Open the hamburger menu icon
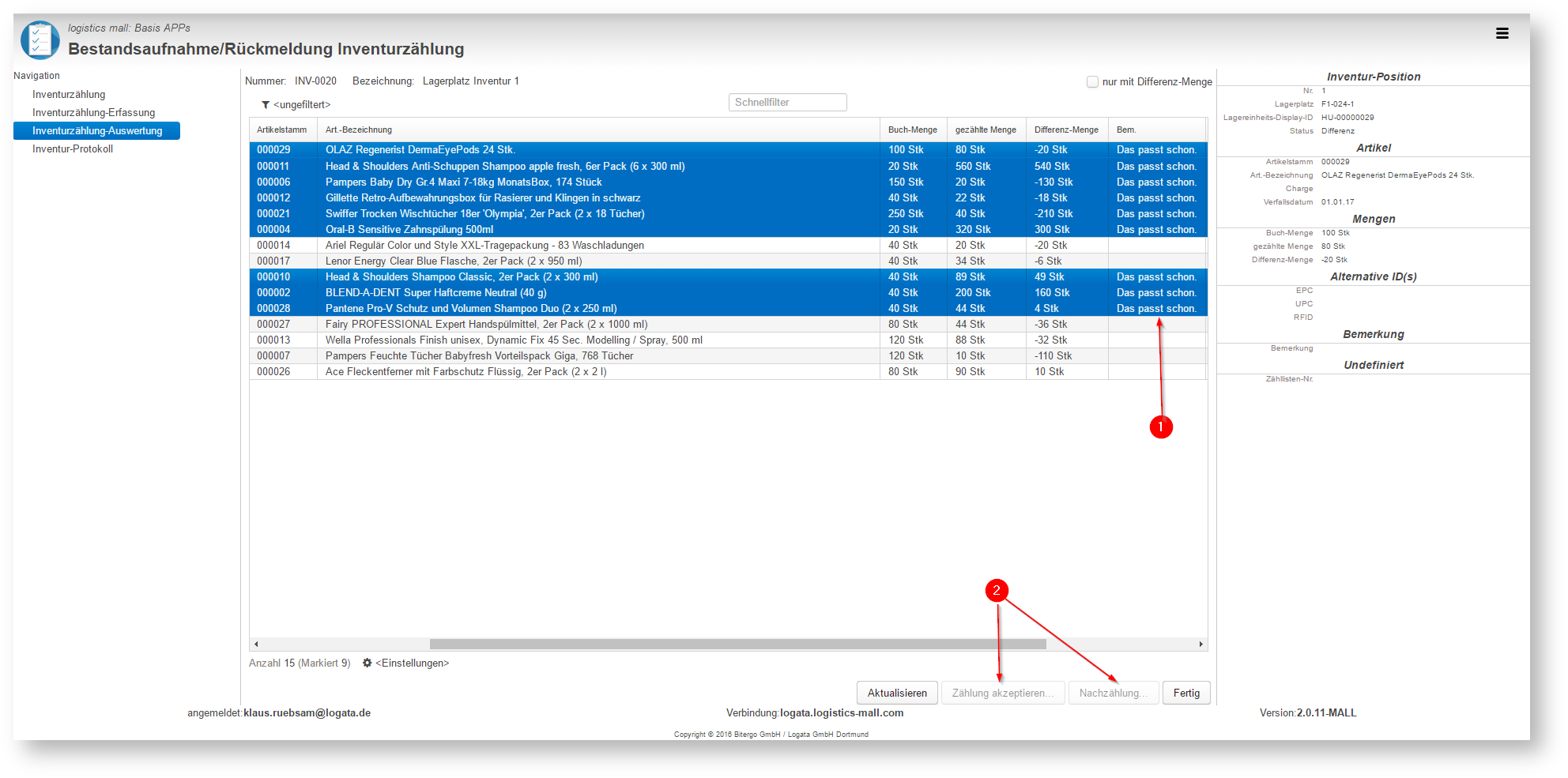Image resolution: width=1568 pixels, height=778 pixels. 1502,33
